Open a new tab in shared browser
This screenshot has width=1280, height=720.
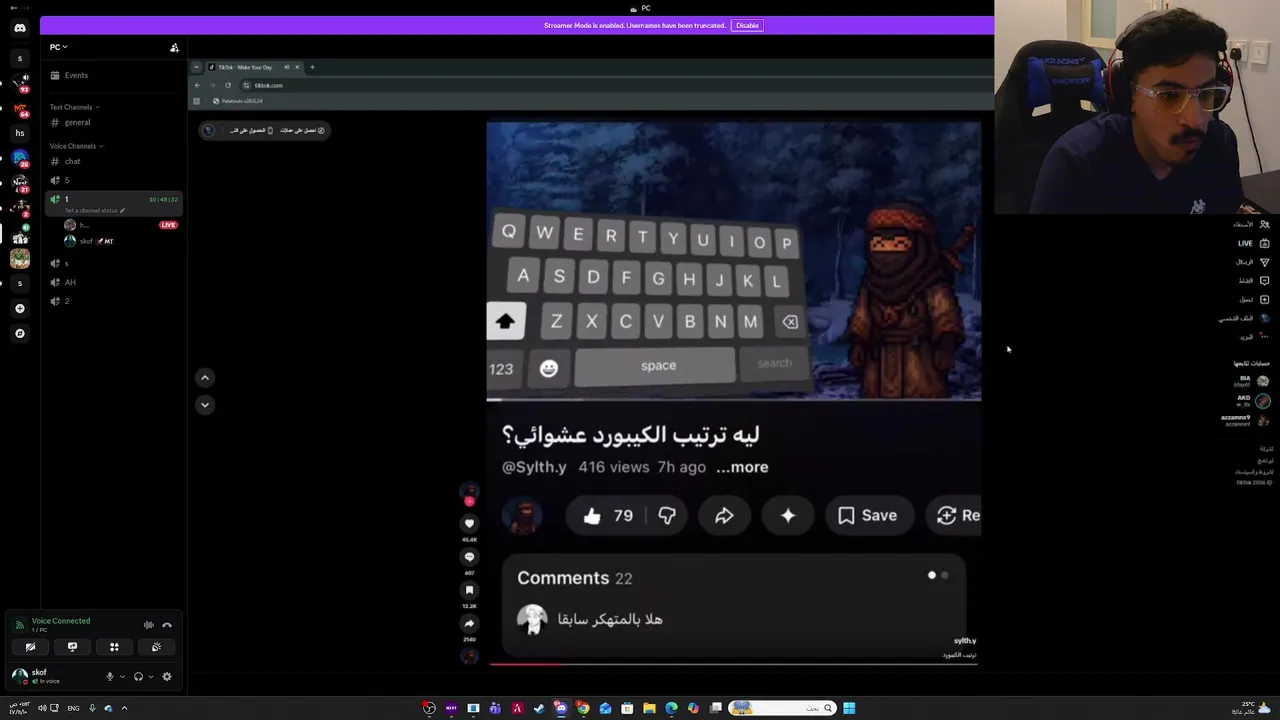pos(312,67)
